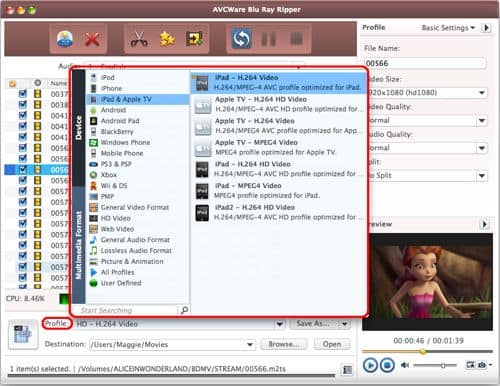Uncheck the second file row checkbox
500x386 pixels.
(23, 105)
